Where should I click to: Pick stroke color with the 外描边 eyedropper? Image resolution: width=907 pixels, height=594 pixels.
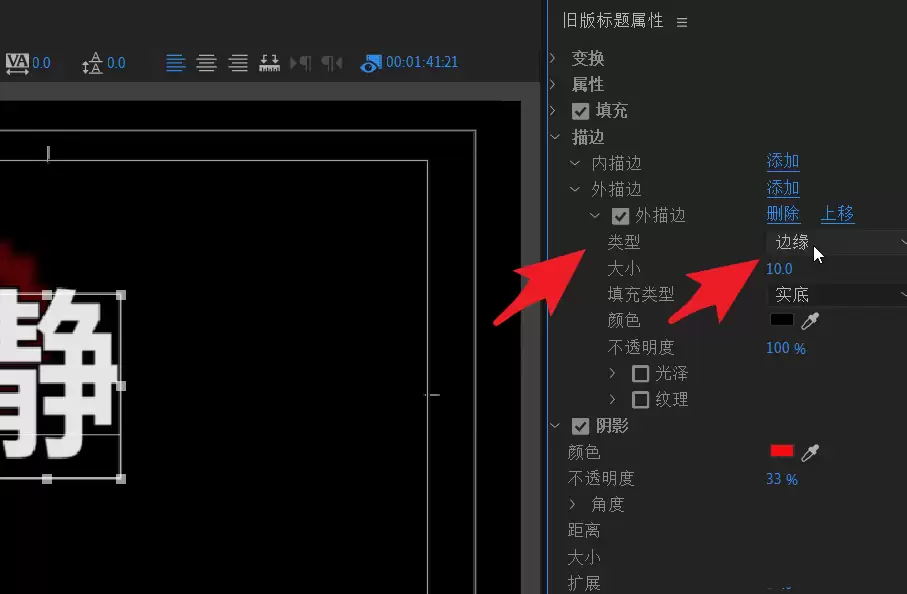(810, 321)
